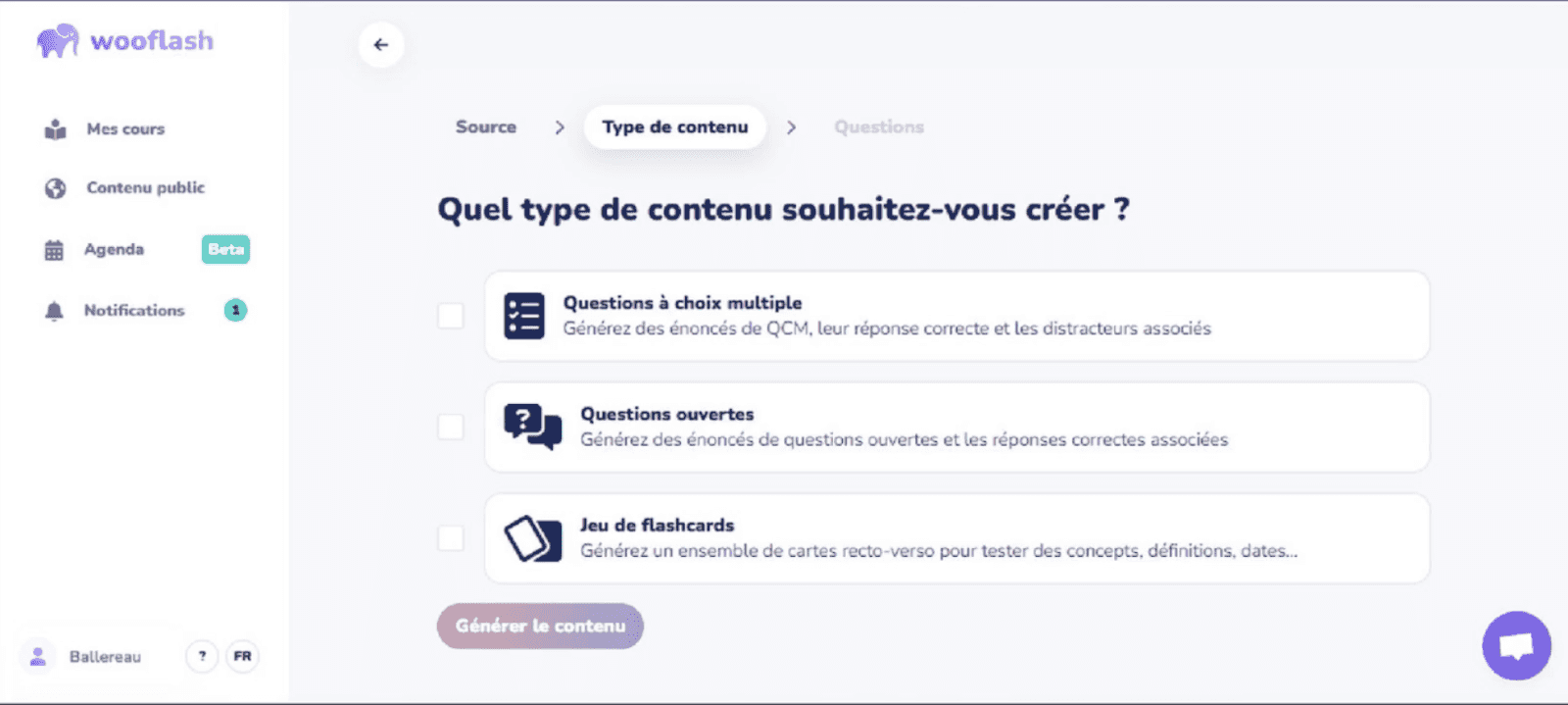Check the Questions à choix multiple checkbox
Screen dimensions: 1568x705
[x=451, y=316]
